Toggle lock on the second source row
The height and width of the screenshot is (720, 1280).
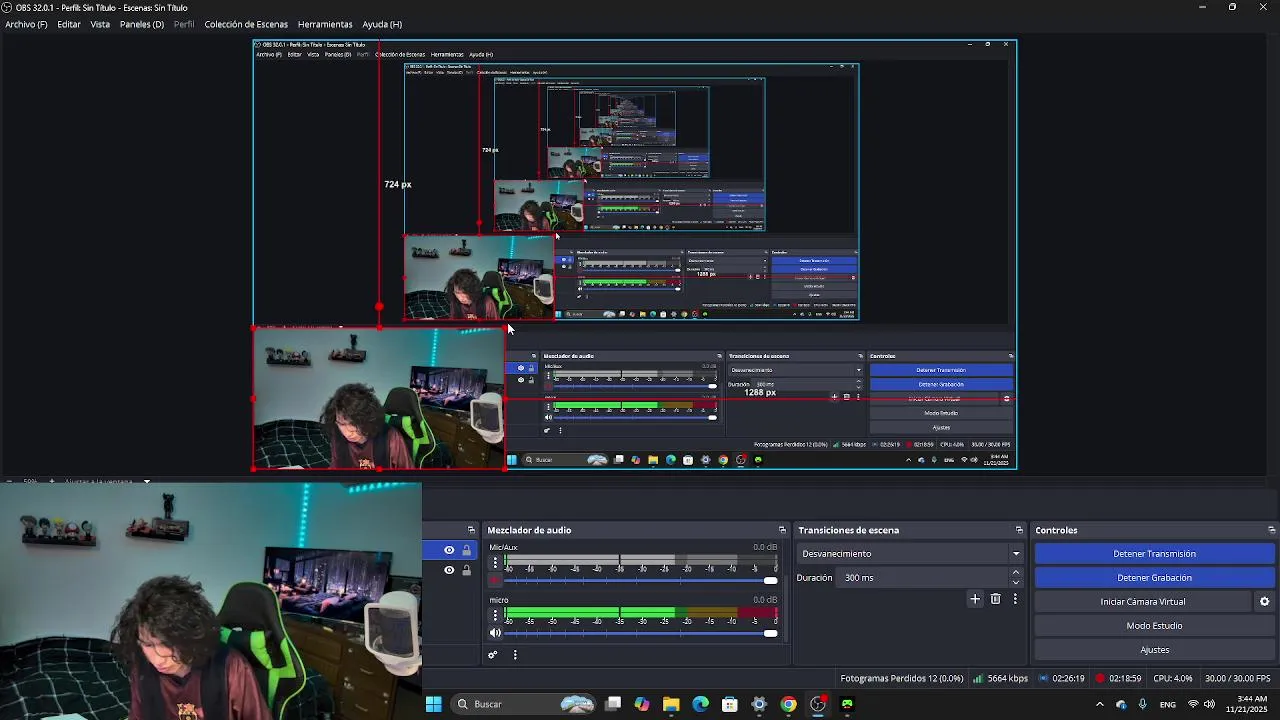[466, 570]
